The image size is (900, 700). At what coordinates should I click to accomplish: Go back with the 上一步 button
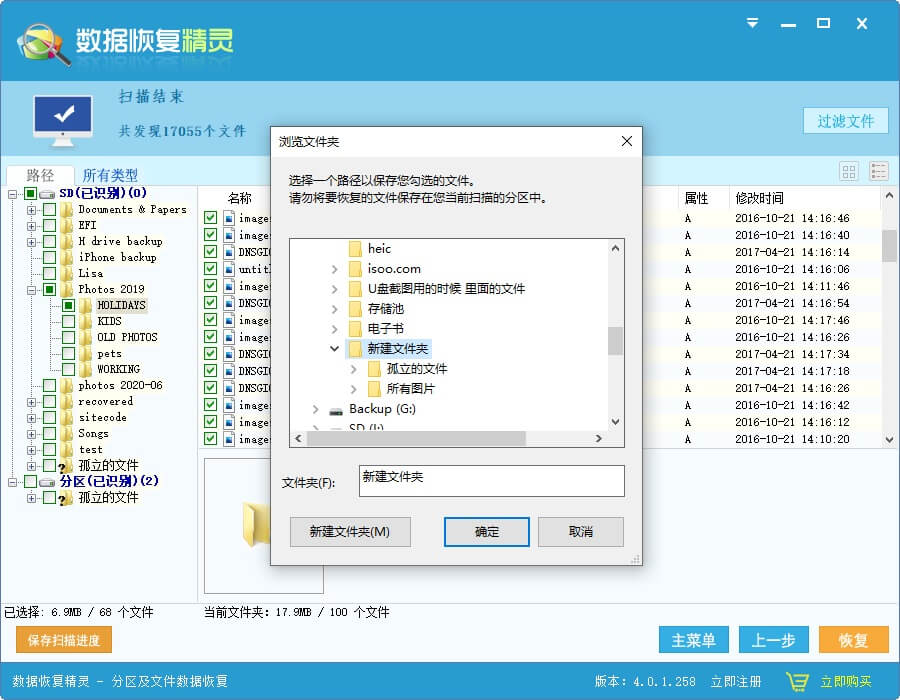pos(774,640)
